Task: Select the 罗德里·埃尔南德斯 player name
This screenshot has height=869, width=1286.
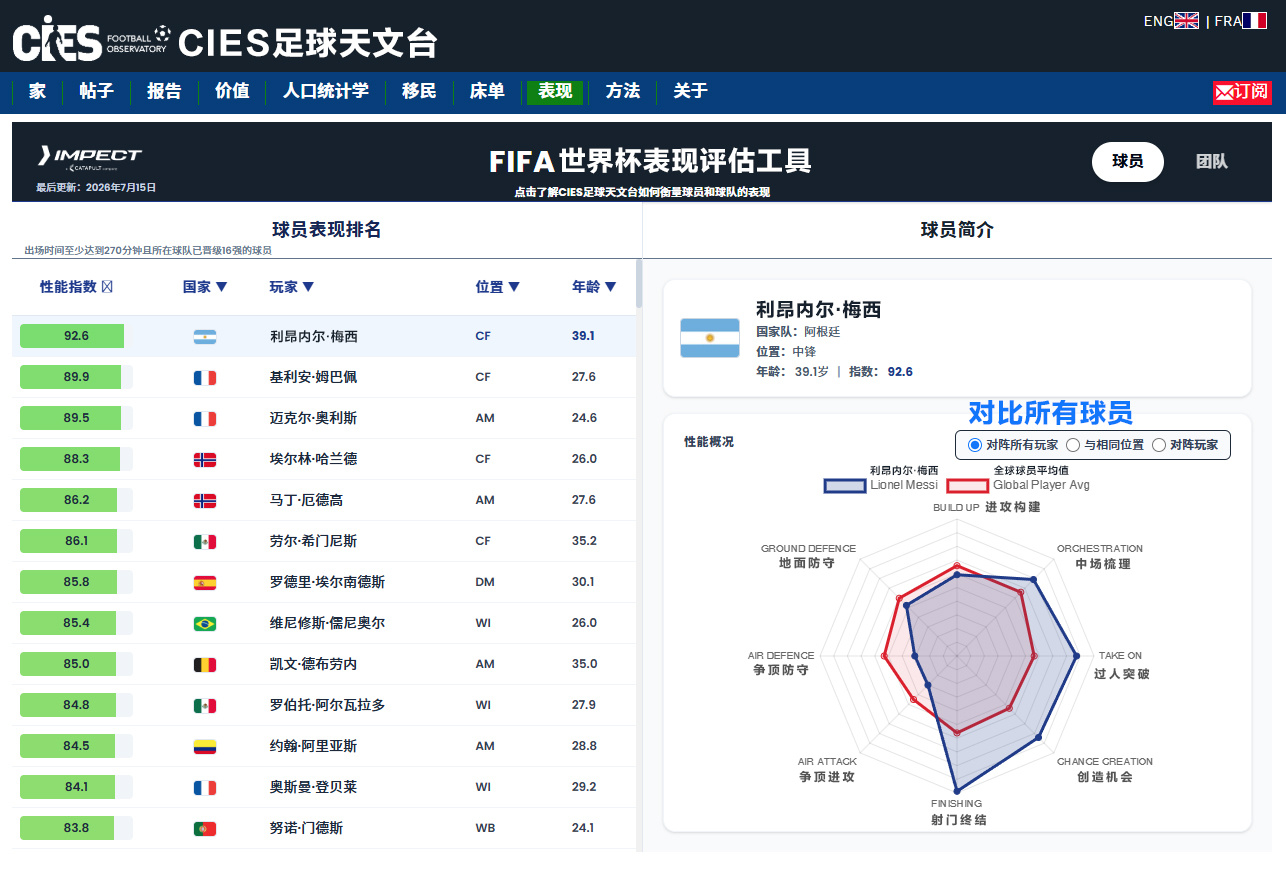Action: pos(328,582)
